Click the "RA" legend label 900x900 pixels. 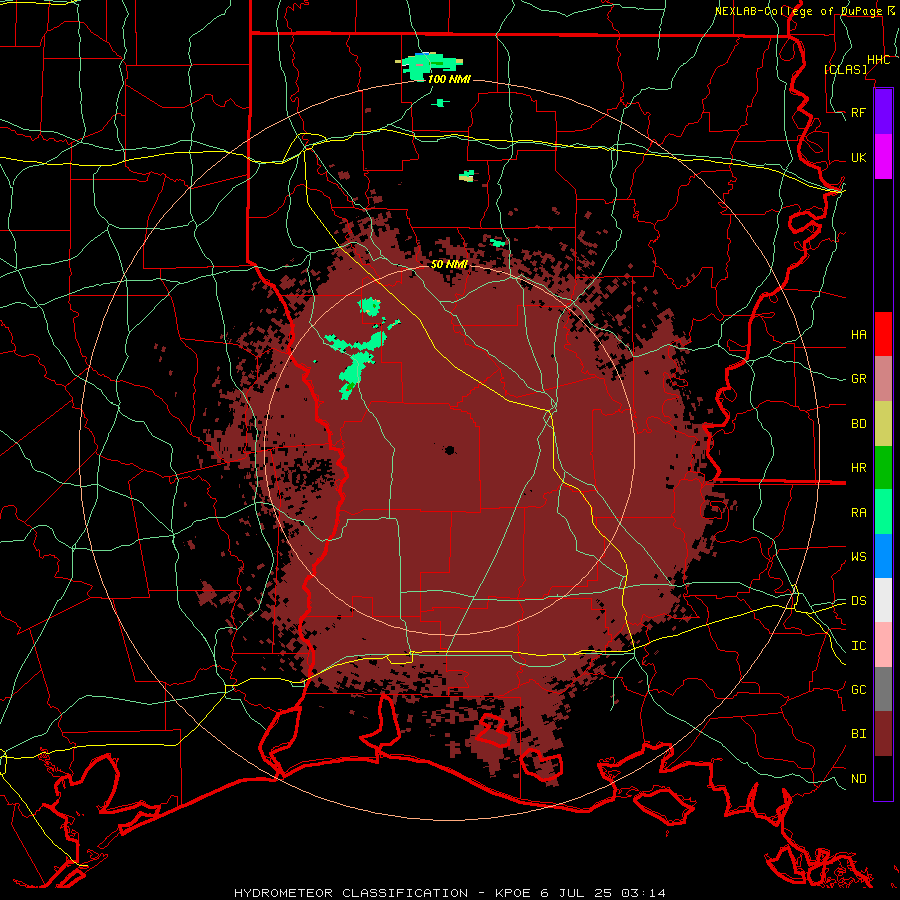coord(858,513)
